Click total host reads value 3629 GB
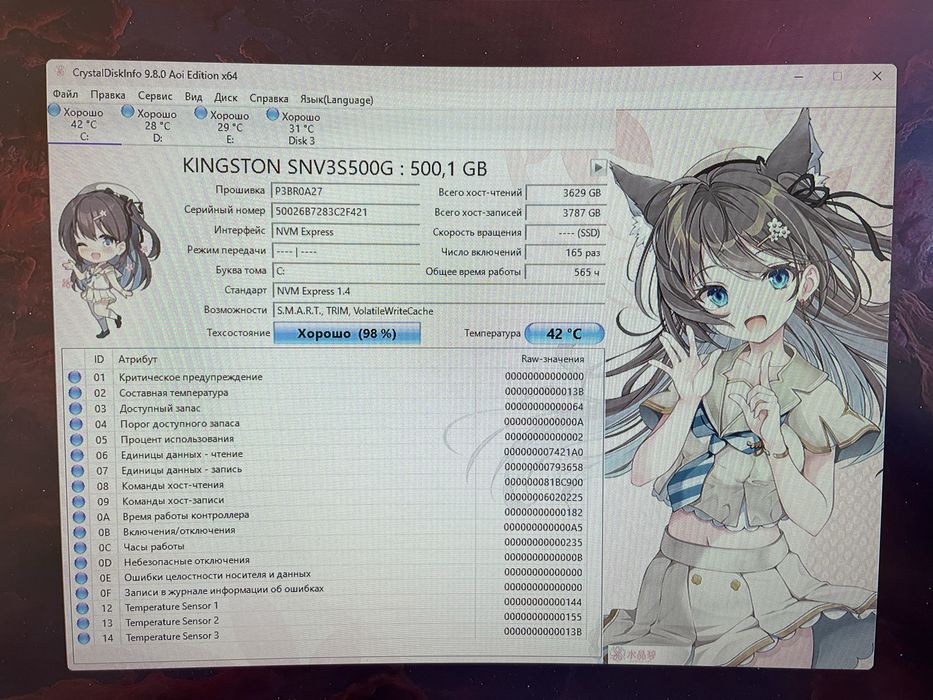933x700 pixels. click(x=566, y=193)
